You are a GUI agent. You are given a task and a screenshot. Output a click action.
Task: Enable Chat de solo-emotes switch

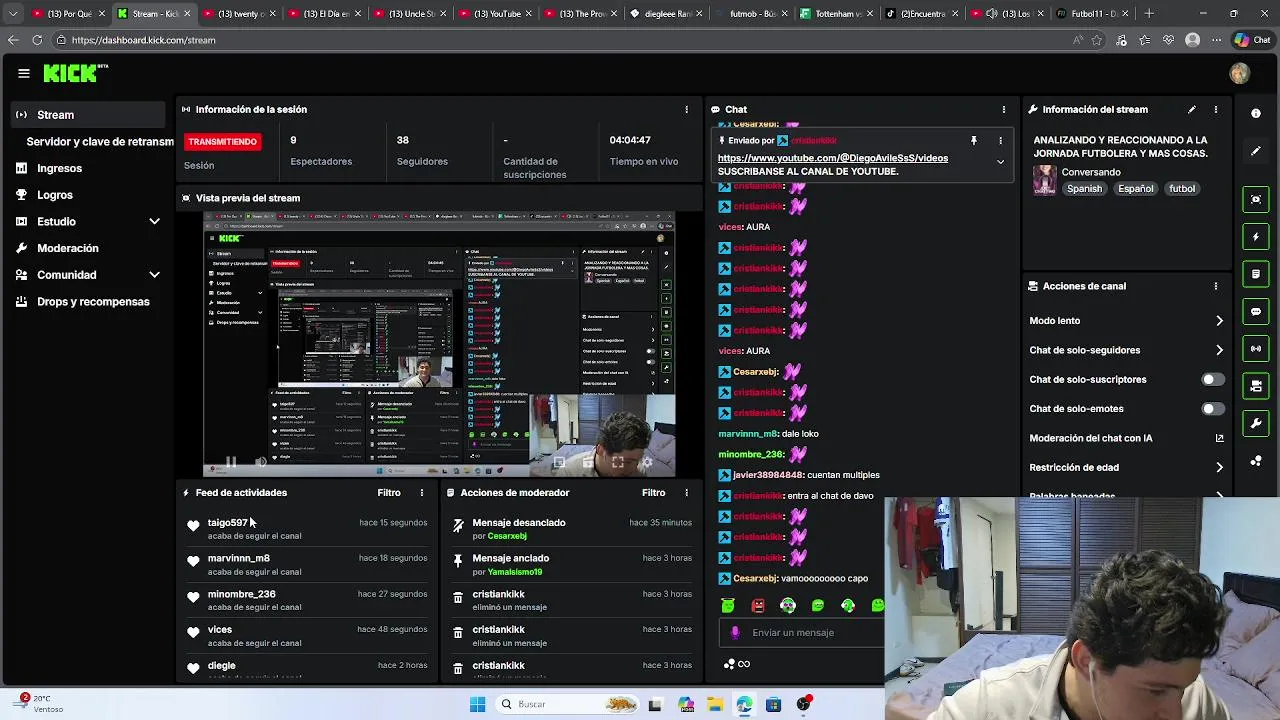point(1212,408)
